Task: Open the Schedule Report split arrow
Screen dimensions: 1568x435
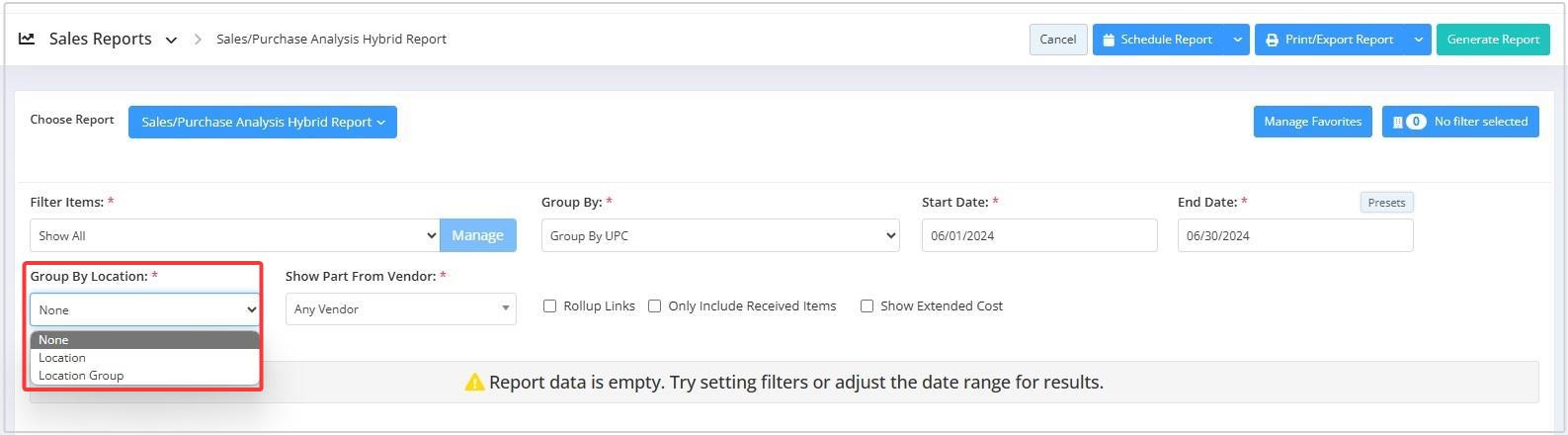Action: (x=1237, y=40)
